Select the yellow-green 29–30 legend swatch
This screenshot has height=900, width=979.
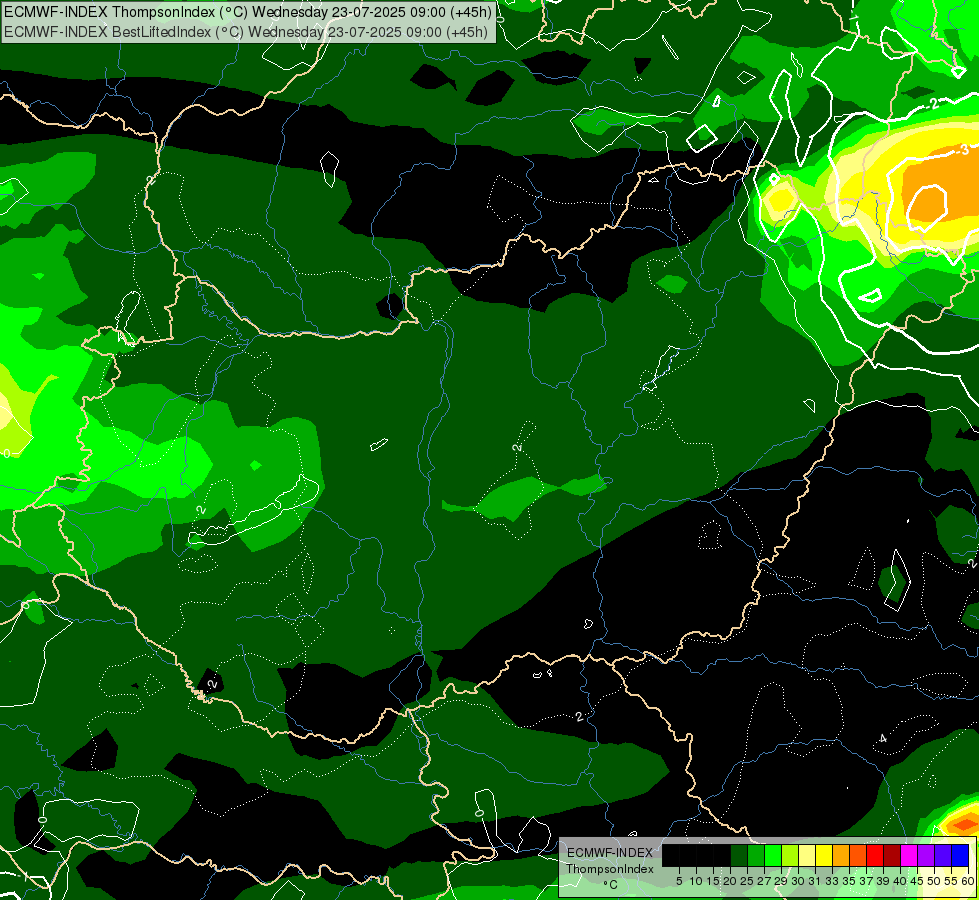click(x=790, y=855)
